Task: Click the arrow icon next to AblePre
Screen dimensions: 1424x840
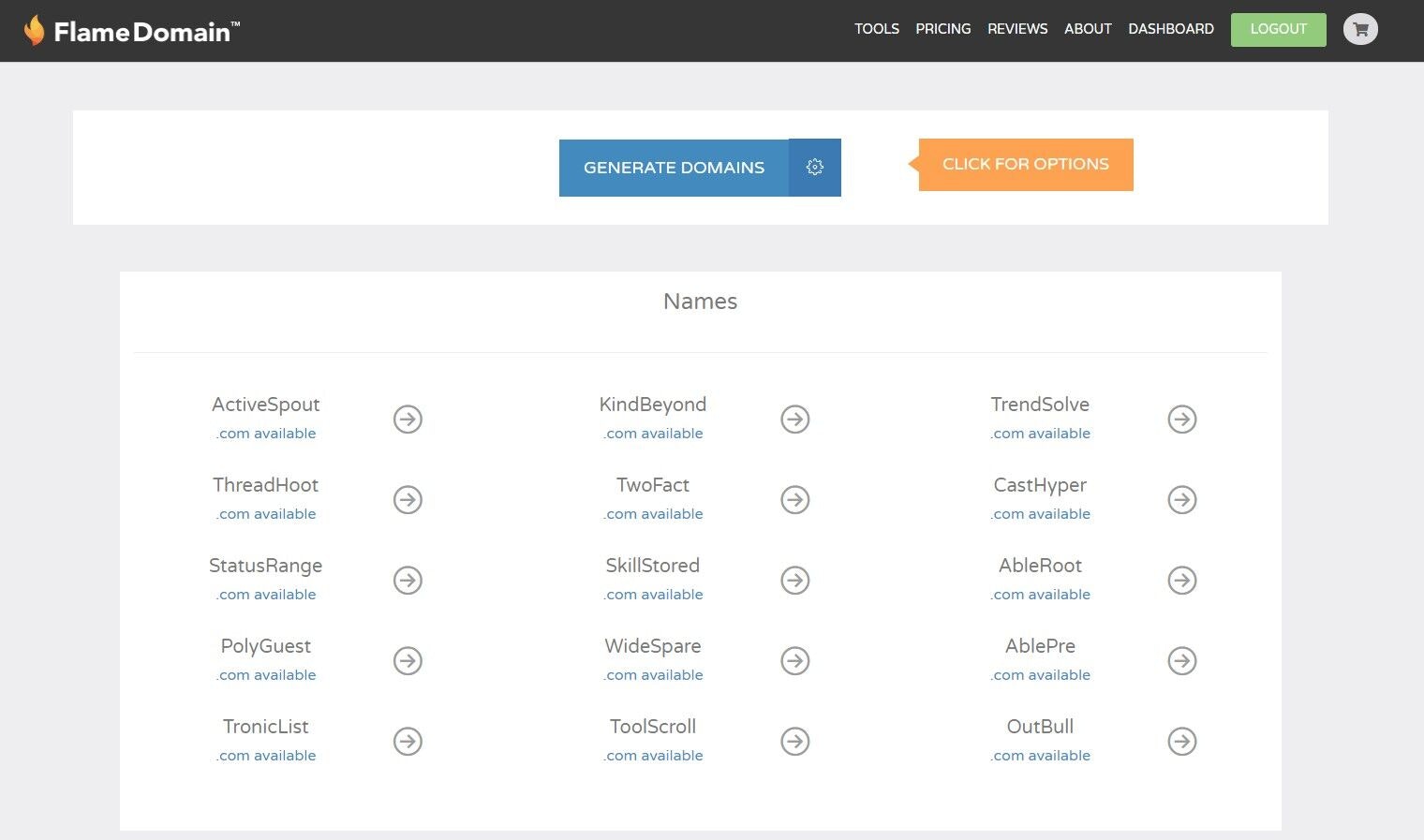Action: [x=1182, y=660]
